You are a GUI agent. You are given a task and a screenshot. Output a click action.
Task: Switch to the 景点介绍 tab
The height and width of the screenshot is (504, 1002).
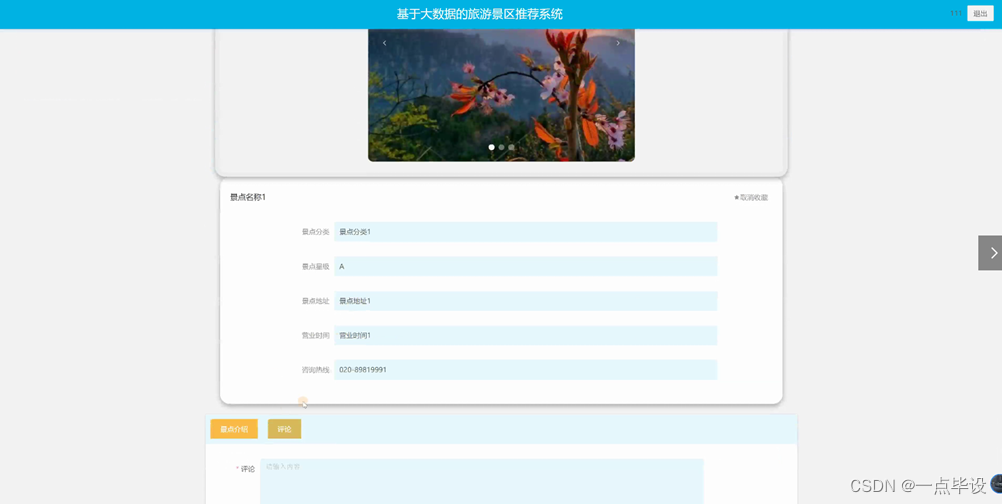[x=234, y=429]
